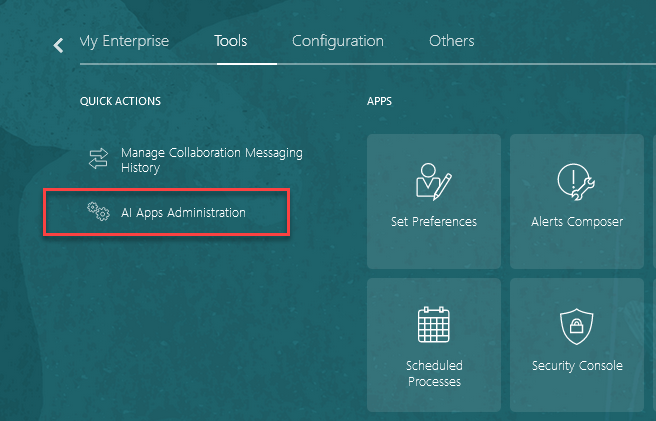656x421 pixels.
Task: Open the Set Preferences app label
Action: click(x=434, y=221)
